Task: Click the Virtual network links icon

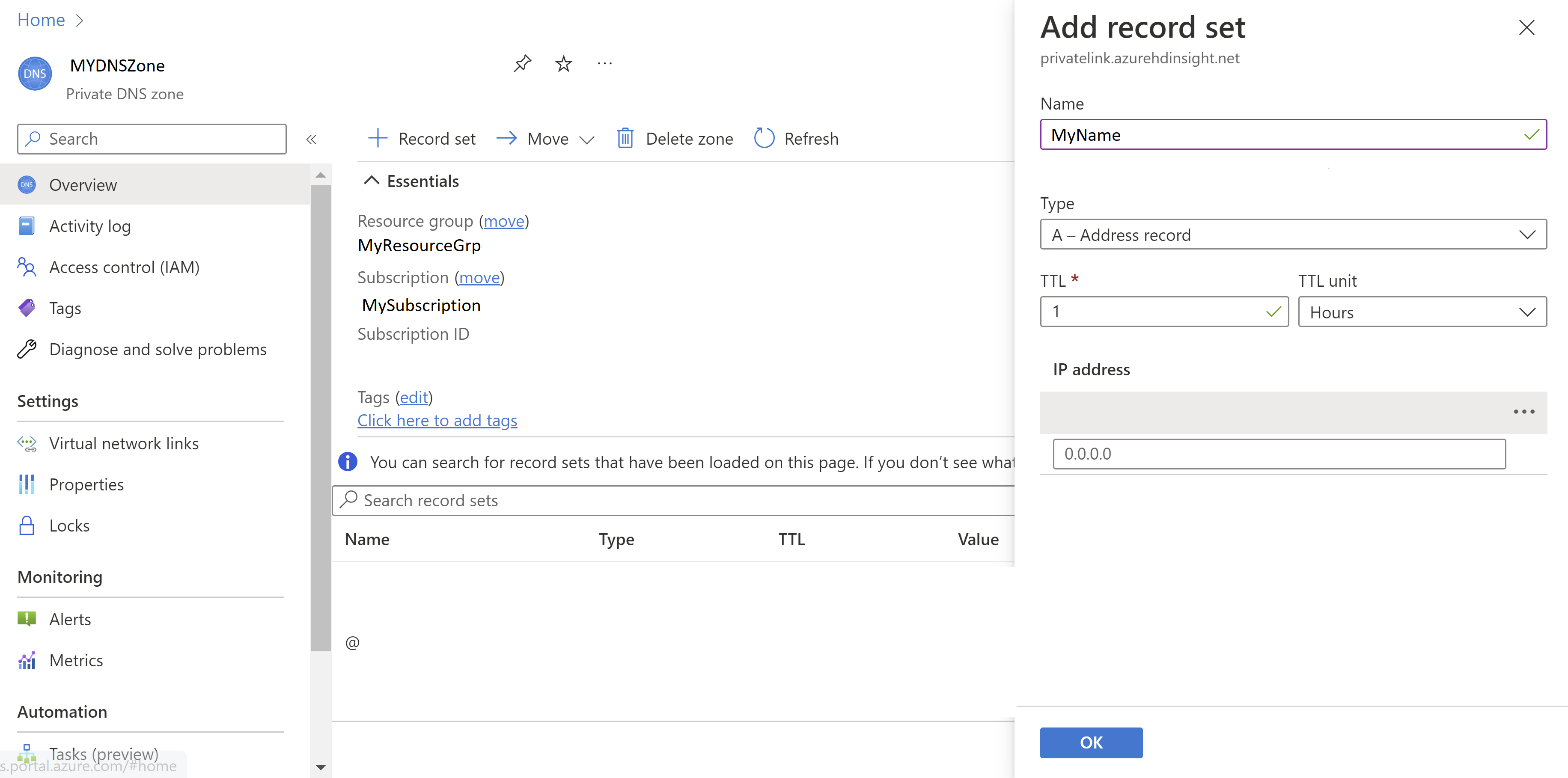Action: coord(27,443)
